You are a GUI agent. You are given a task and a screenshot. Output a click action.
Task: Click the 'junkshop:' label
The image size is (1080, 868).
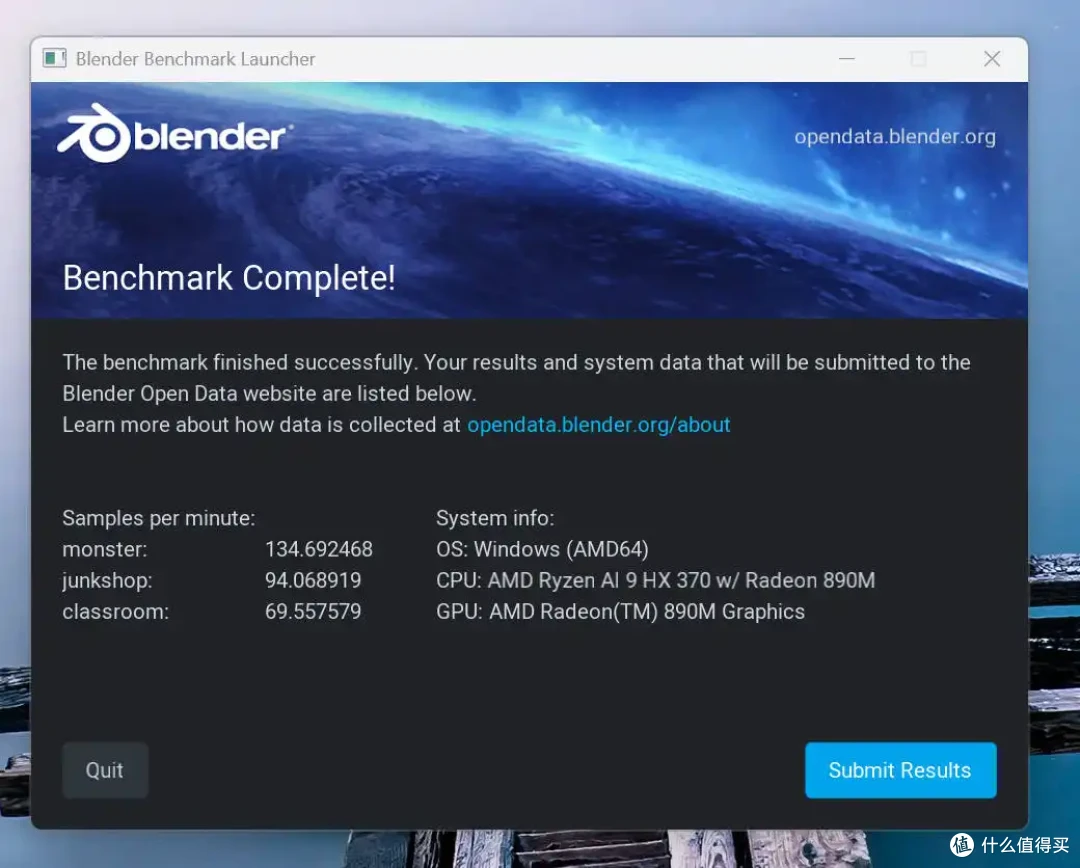[107, 581]
